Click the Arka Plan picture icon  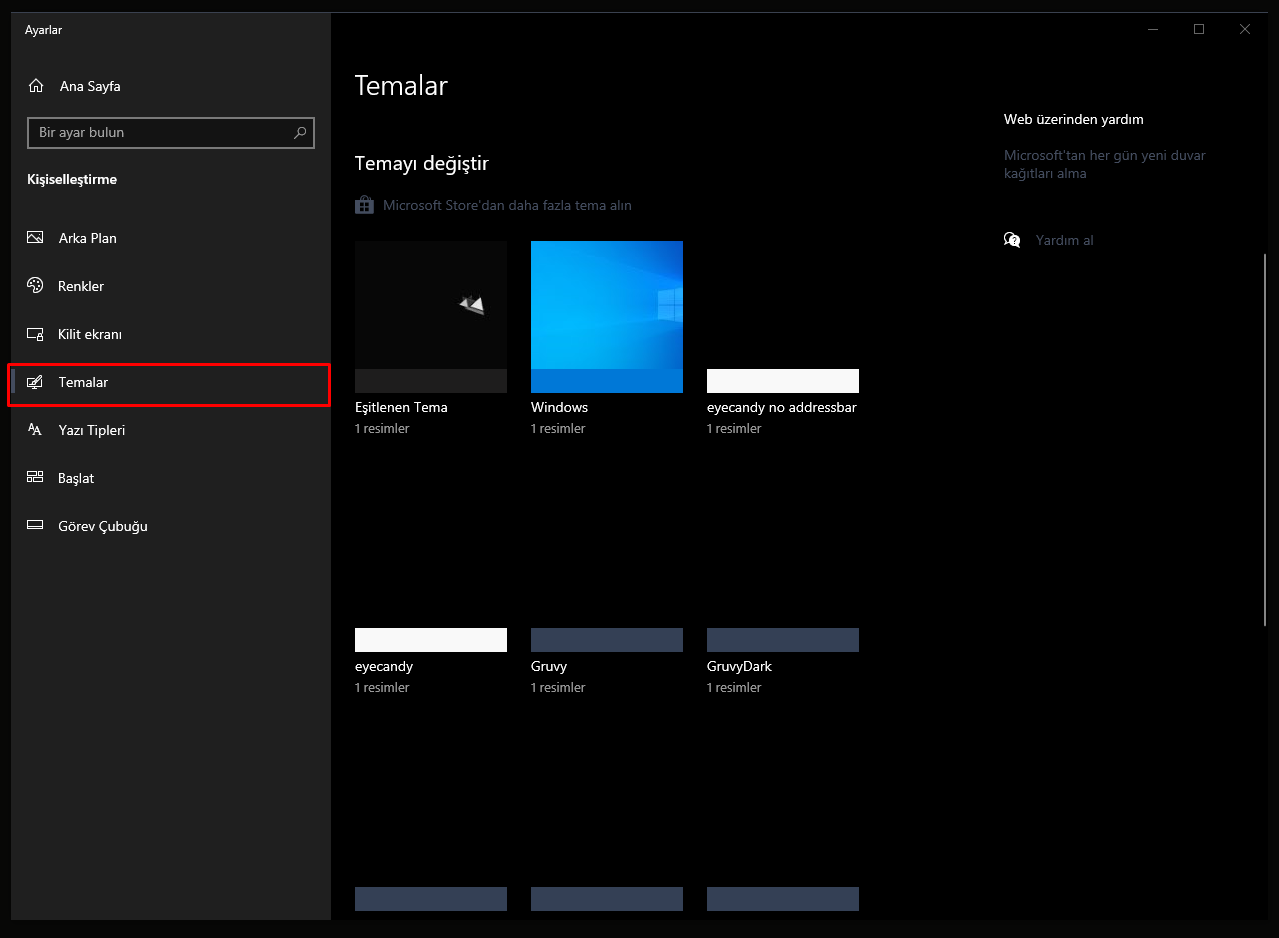click(36, 238)
